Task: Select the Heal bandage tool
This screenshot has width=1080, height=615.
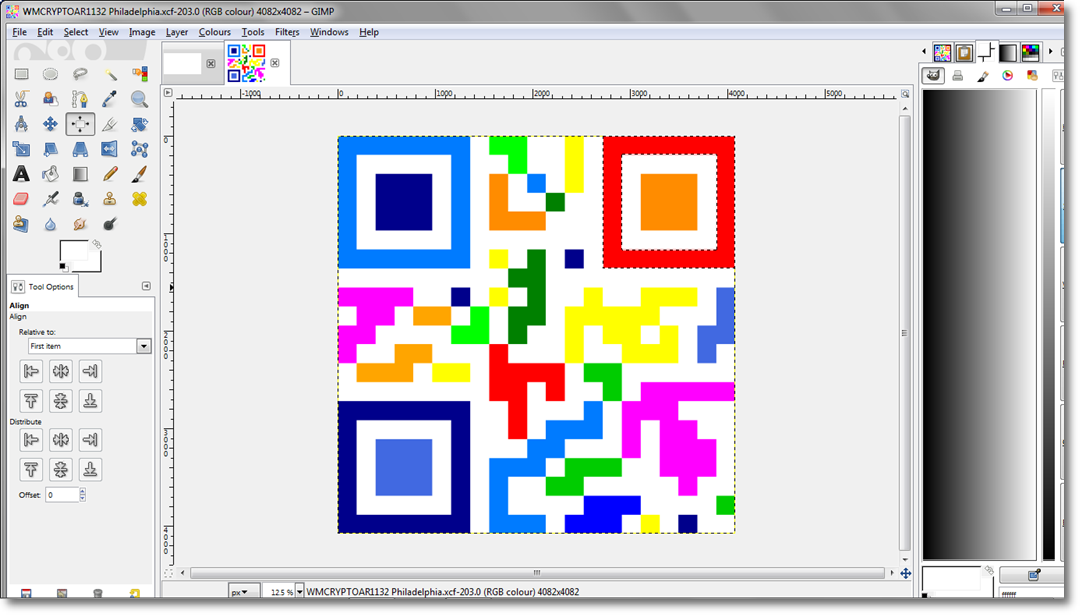Action: (140, 199)
